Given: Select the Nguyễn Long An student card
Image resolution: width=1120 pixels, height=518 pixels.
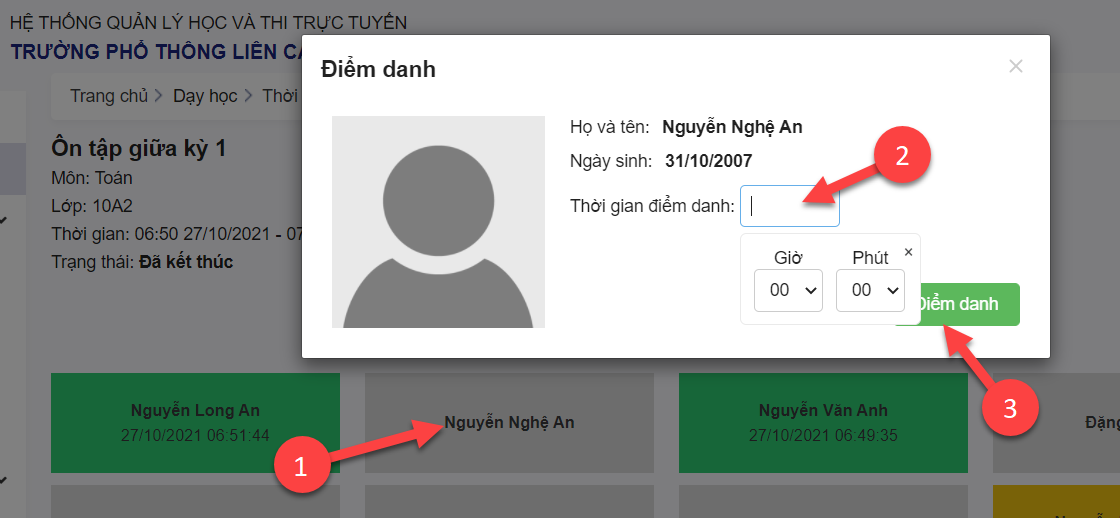Looking at the screenshot, I should 195,423.
